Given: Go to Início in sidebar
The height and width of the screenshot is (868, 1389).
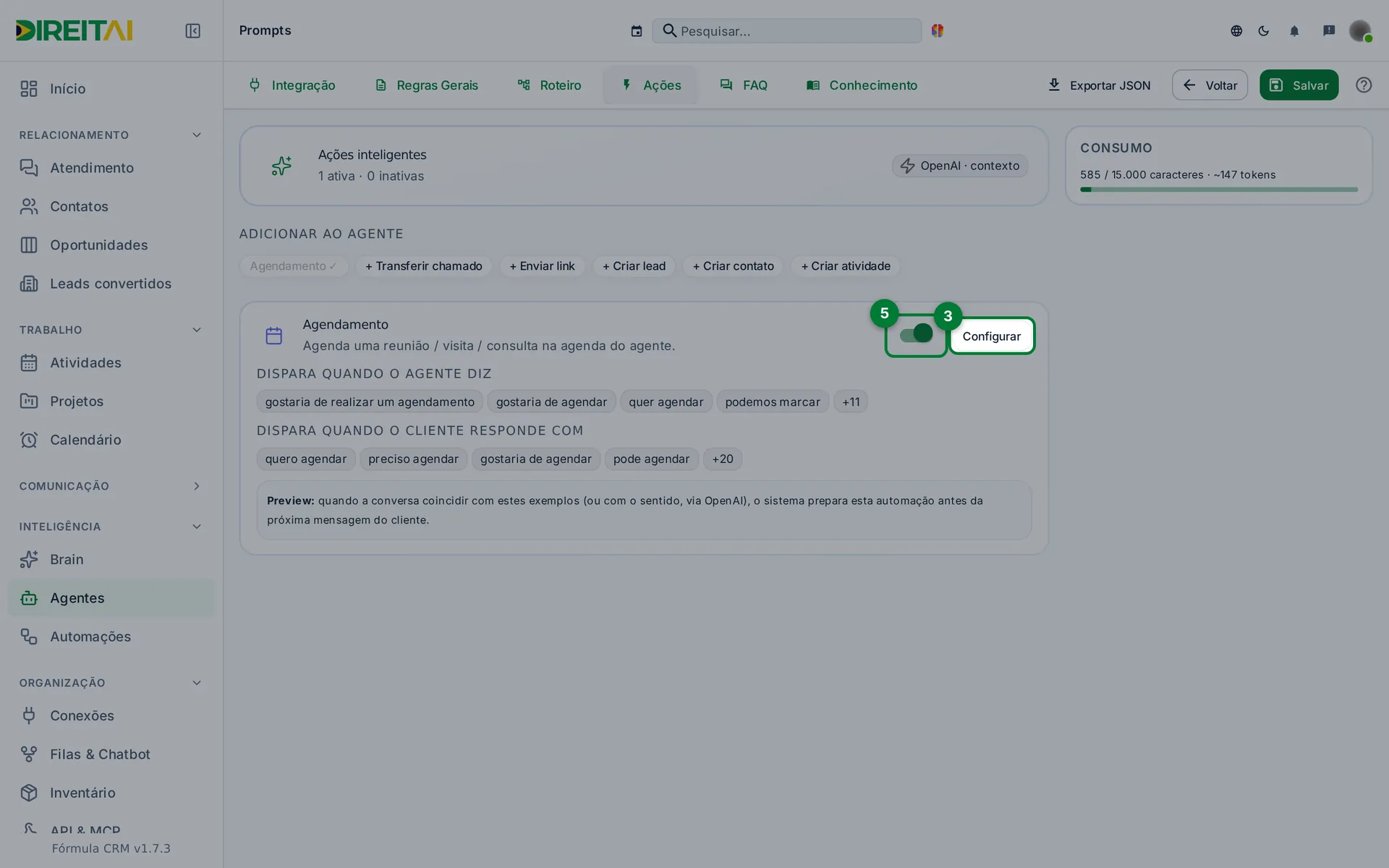Looking at the screenshot, I should (111, 88).
